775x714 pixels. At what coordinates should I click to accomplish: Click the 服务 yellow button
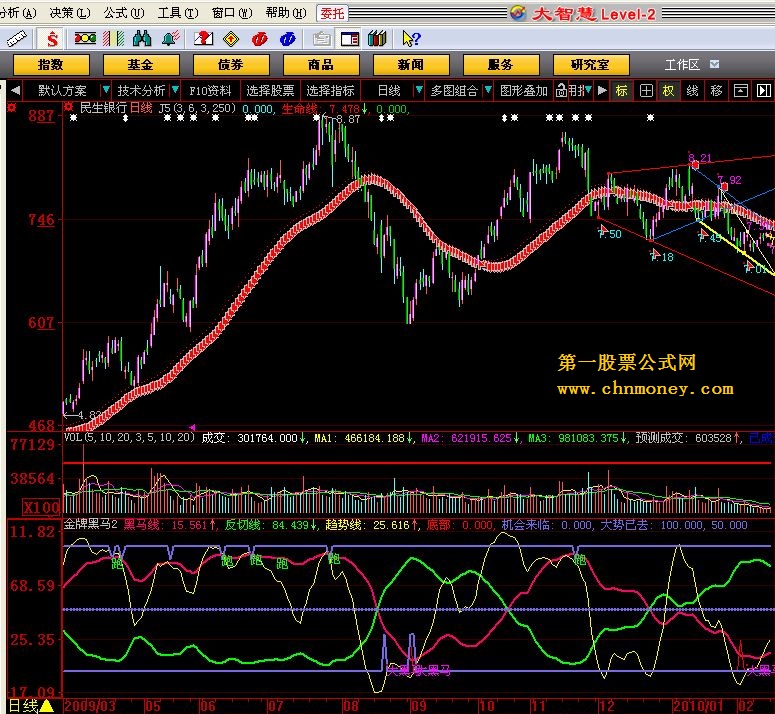[x=501, y=65]
